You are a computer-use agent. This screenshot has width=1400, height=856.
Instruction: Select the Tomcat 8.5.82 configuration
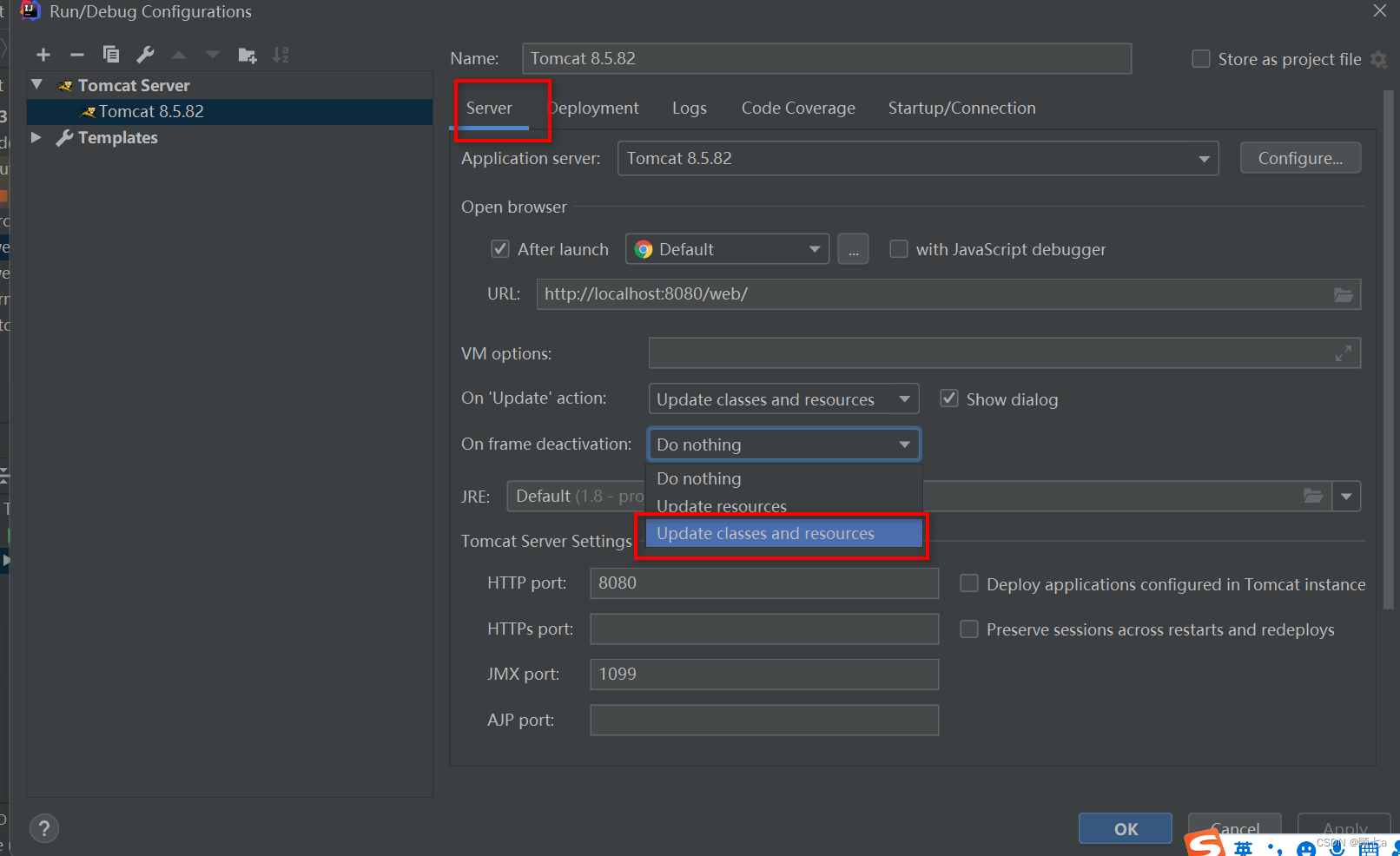coord(230,111)
